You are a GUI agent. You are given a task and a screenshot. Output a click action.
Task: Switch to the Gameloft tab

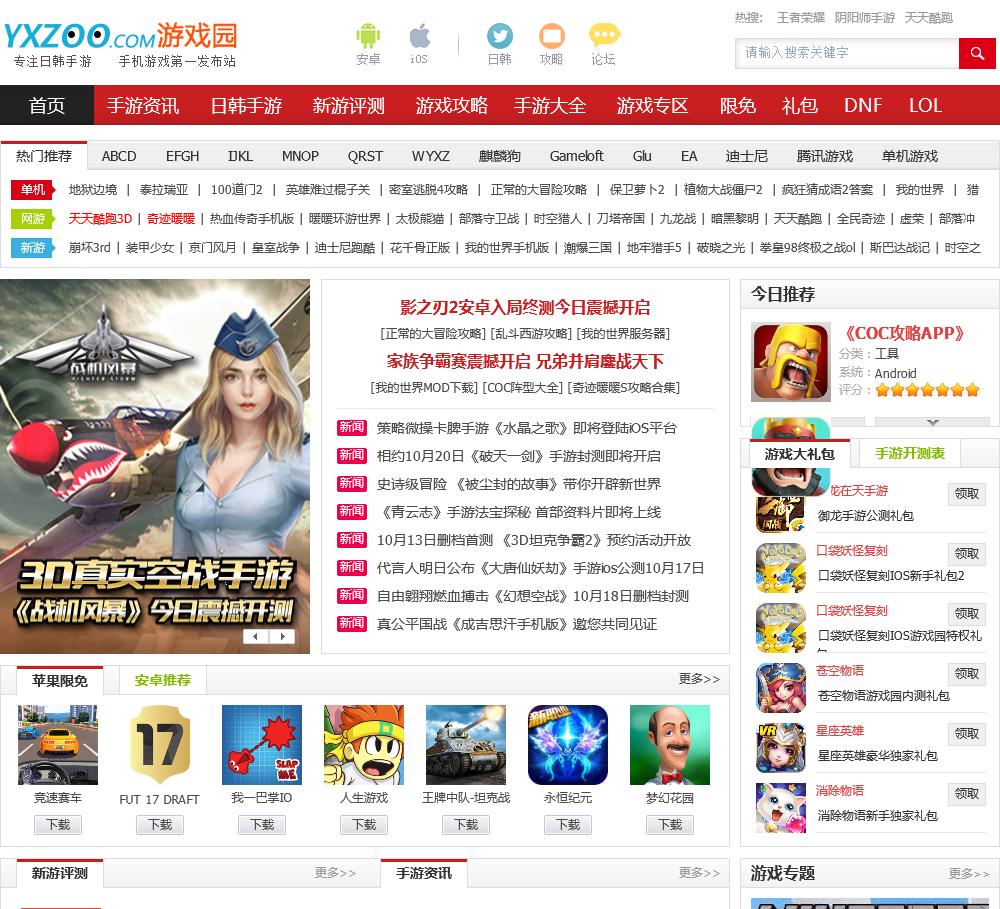(x=577, y=156)
